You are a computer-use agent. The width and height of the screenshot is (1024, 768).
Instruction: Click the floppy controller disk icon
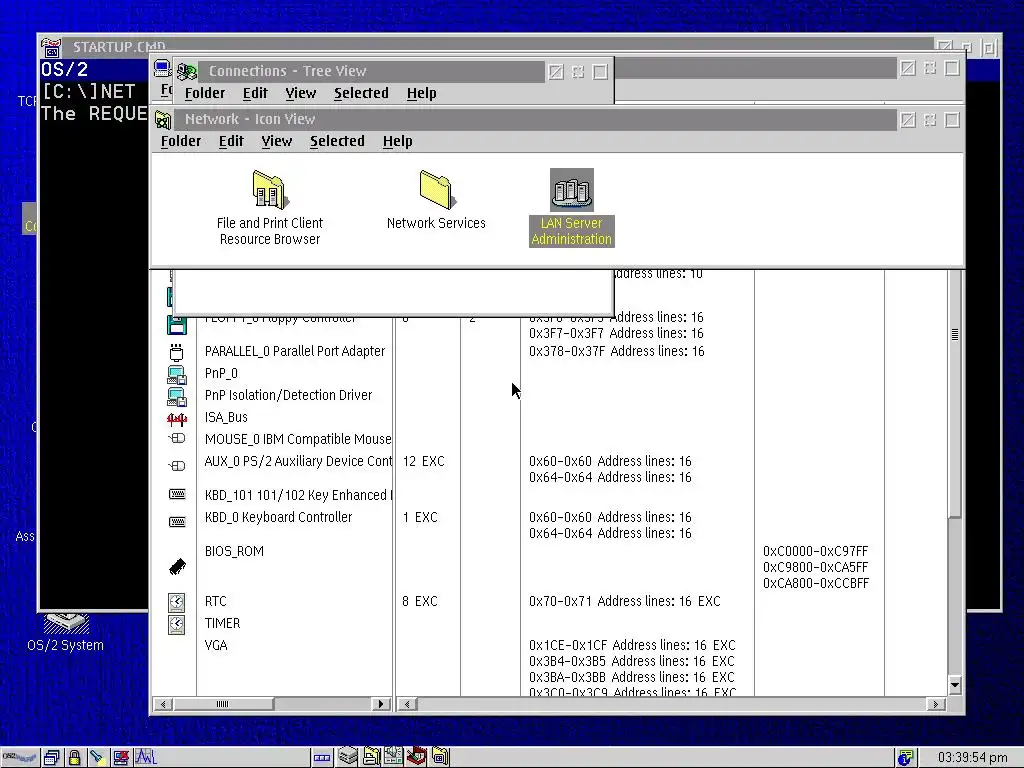click(x=177, y=325)
